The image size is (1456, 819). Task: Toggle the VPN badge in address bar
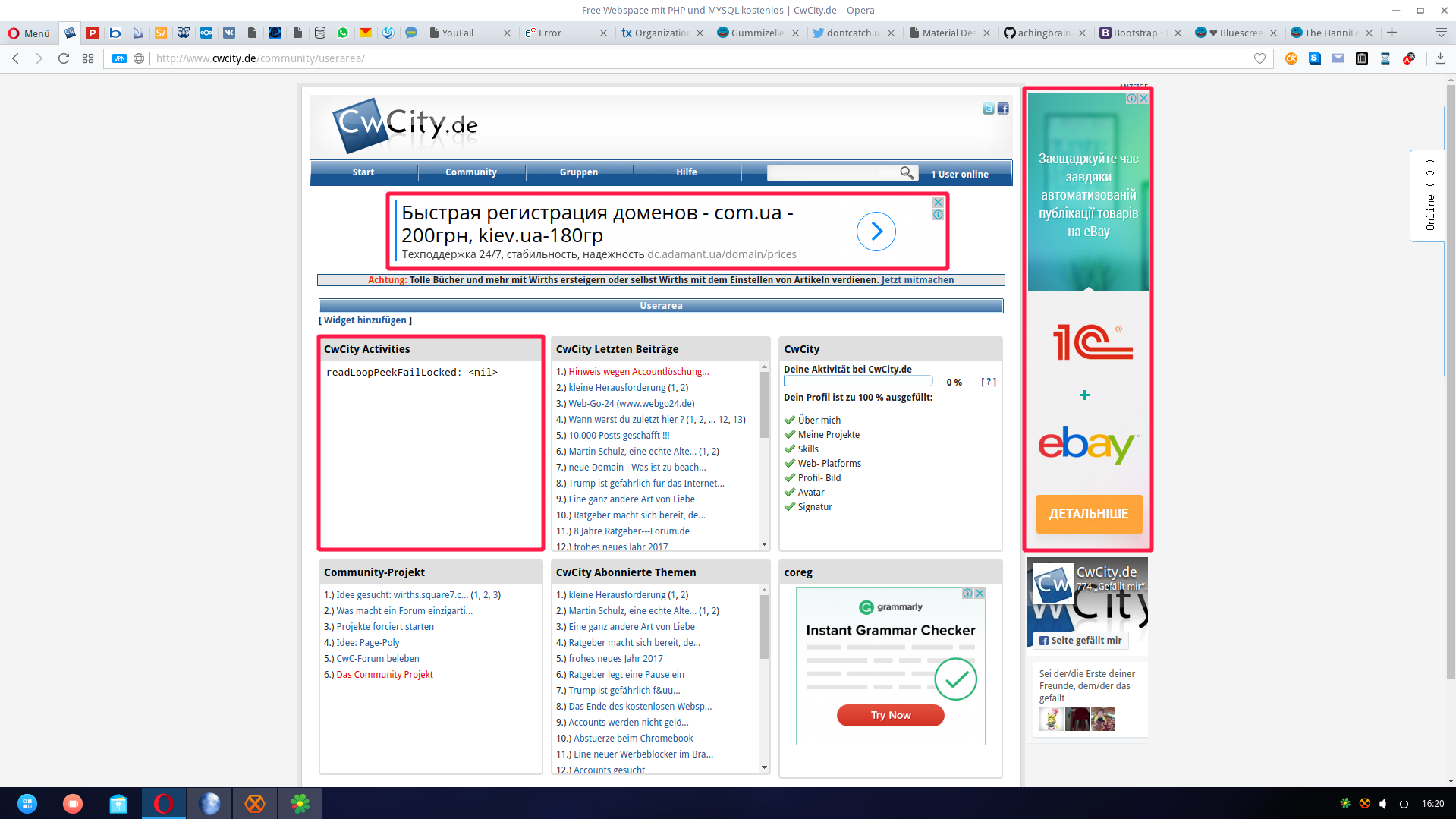(x=119, y=58)
